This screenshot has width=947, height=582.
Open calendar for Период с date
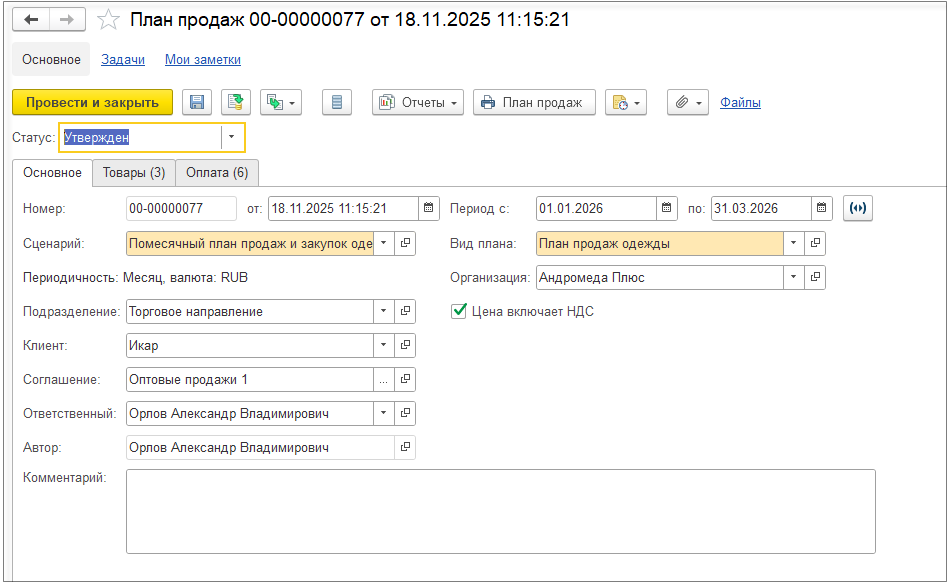[x=666, y=208]
